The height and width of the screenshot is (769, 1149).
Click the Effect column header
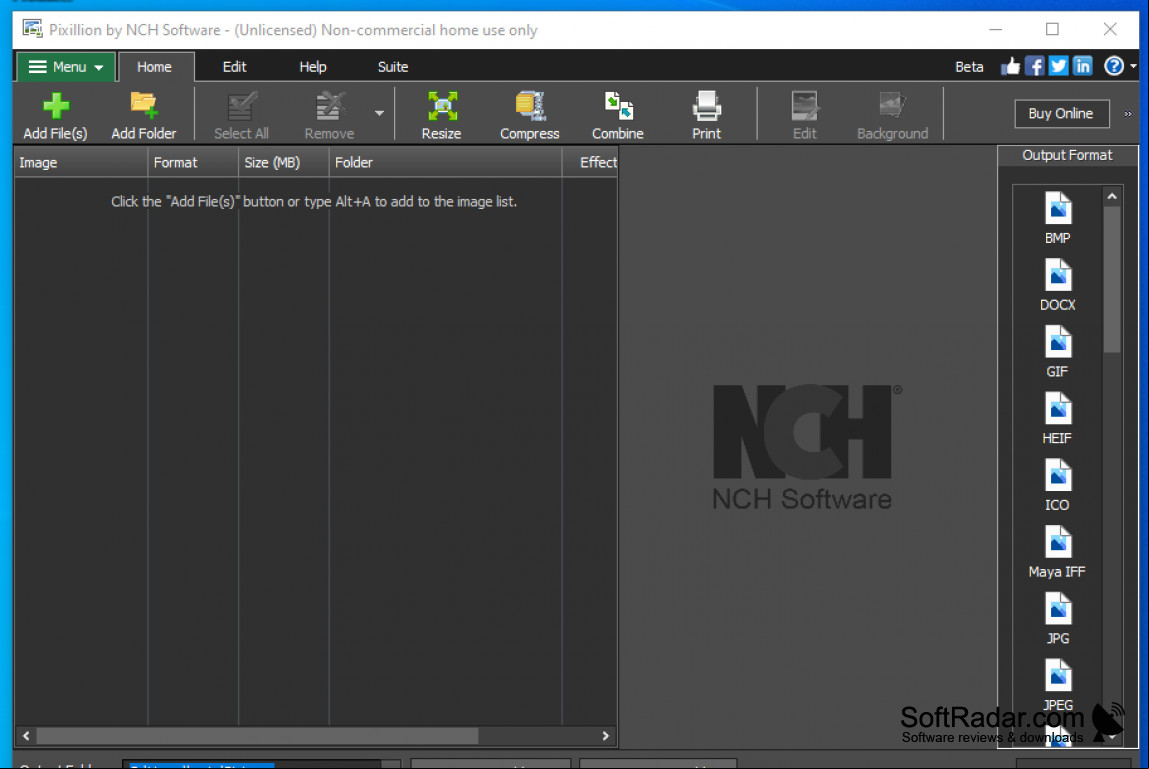(x=591, y=163)
